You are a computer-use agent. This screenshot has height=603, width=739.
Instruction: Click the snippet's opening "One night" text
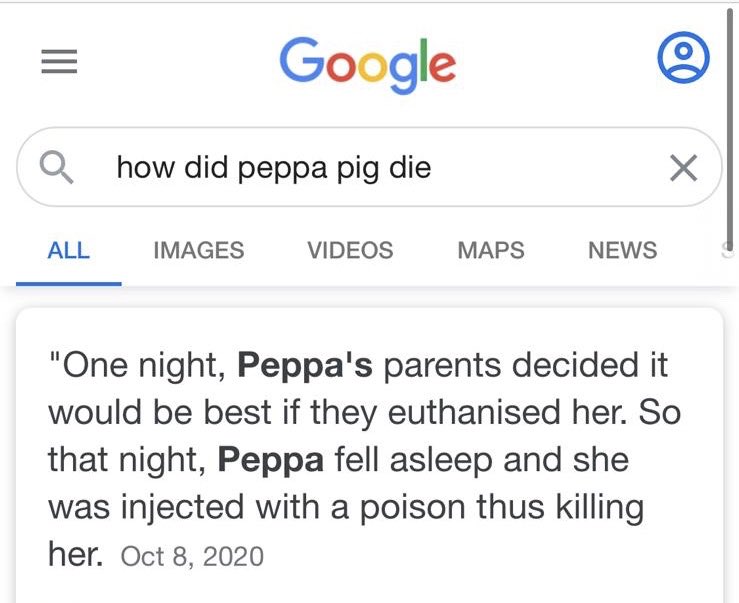[x=145, y=365]
